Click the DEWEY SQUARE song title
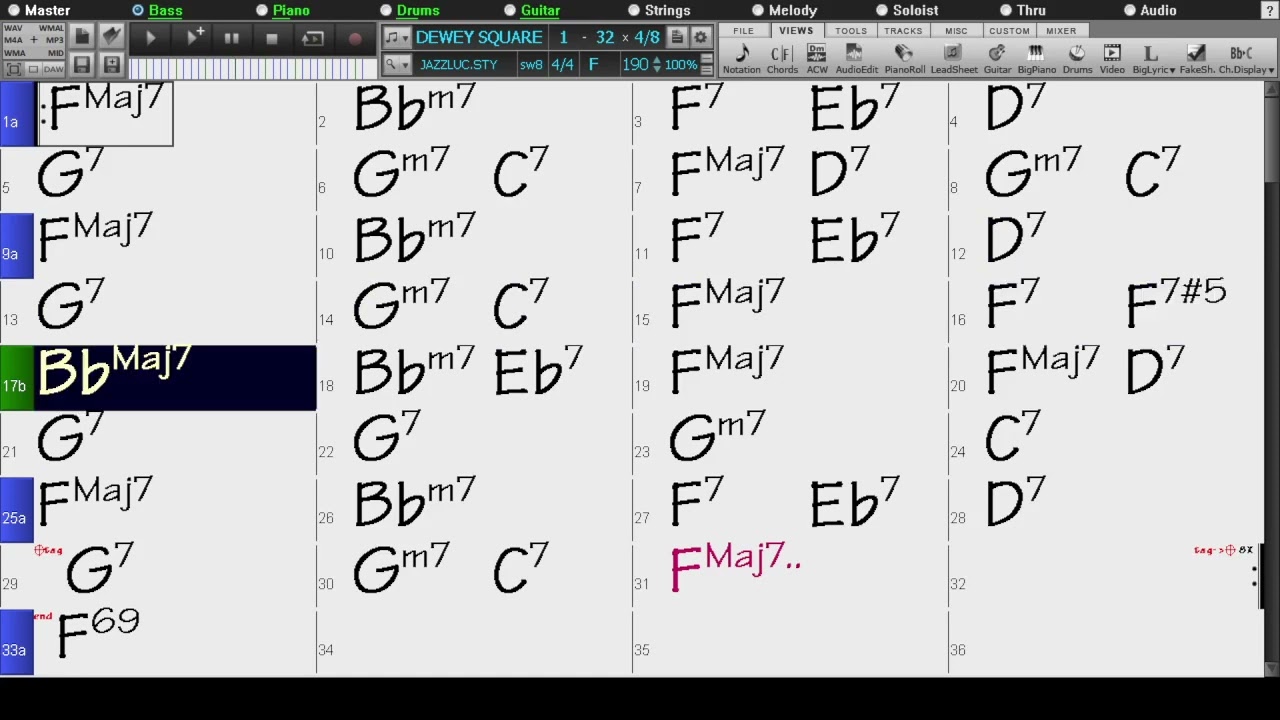 pos(479,37)
